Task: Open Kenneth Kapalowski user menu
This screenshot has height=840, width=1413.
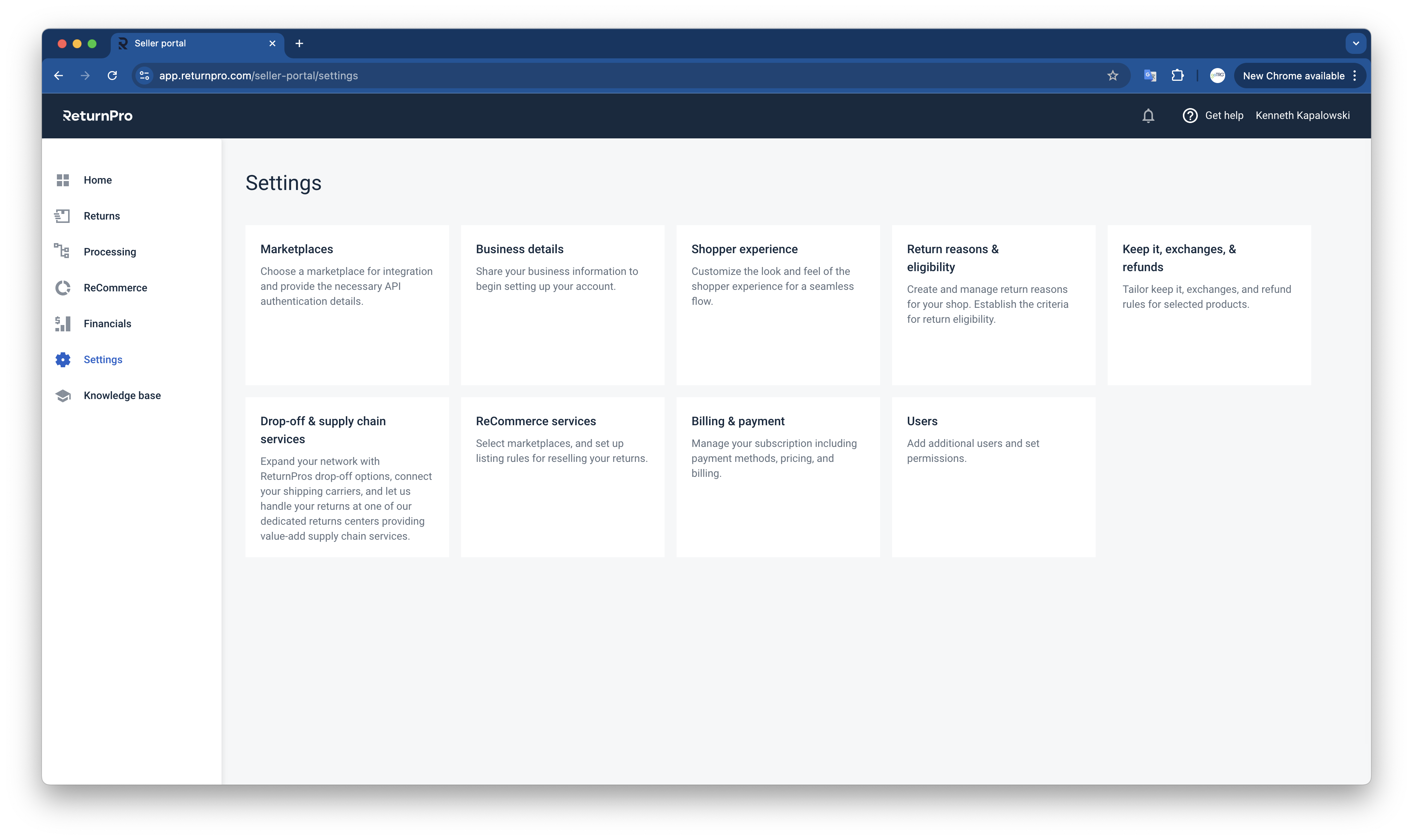Action: coord(1302,116)
